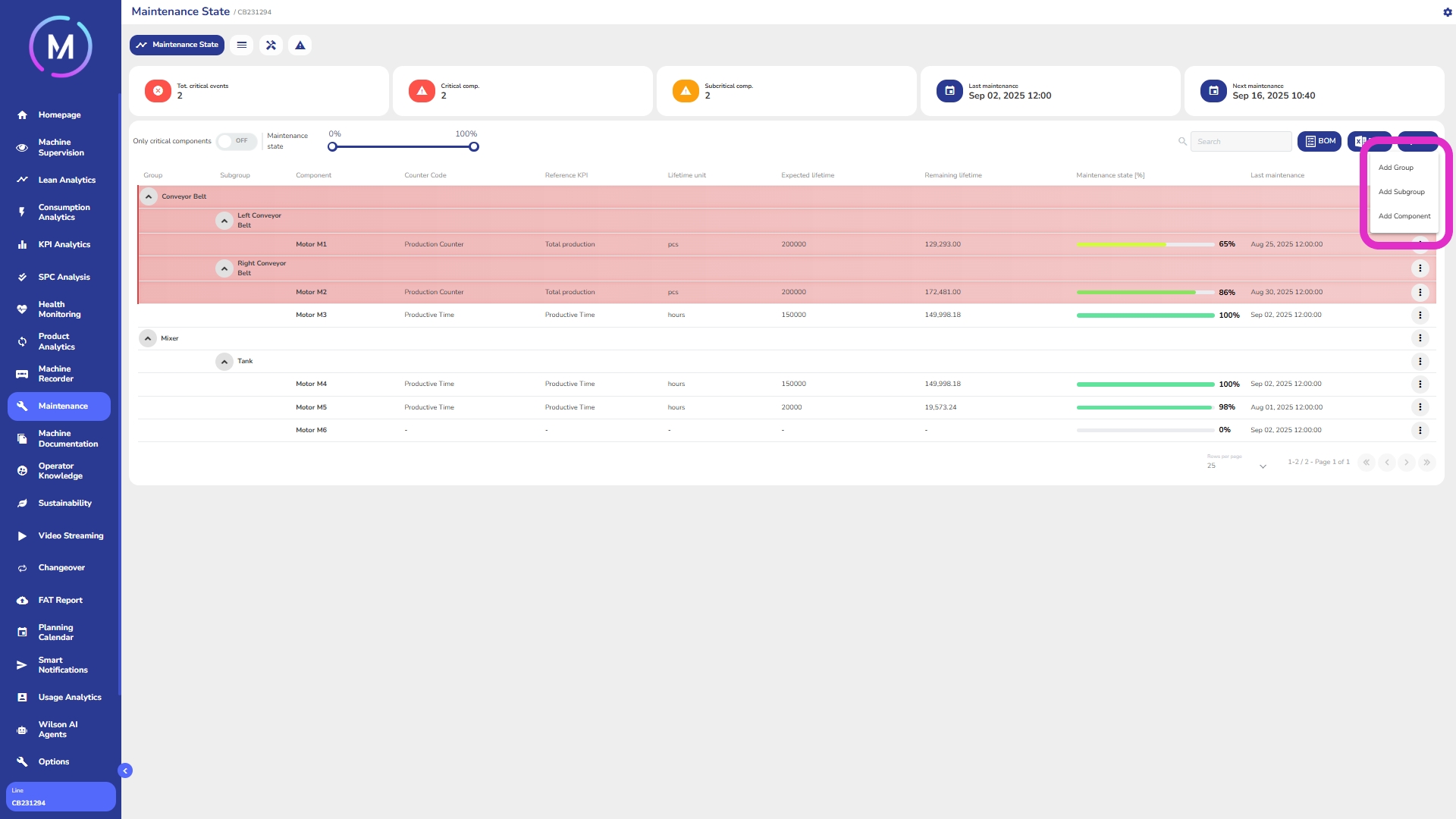Image resolution: width=1456 pixels, height=819 pixels.
Task: Open the list view tab icon
Action: coord(242,45)
